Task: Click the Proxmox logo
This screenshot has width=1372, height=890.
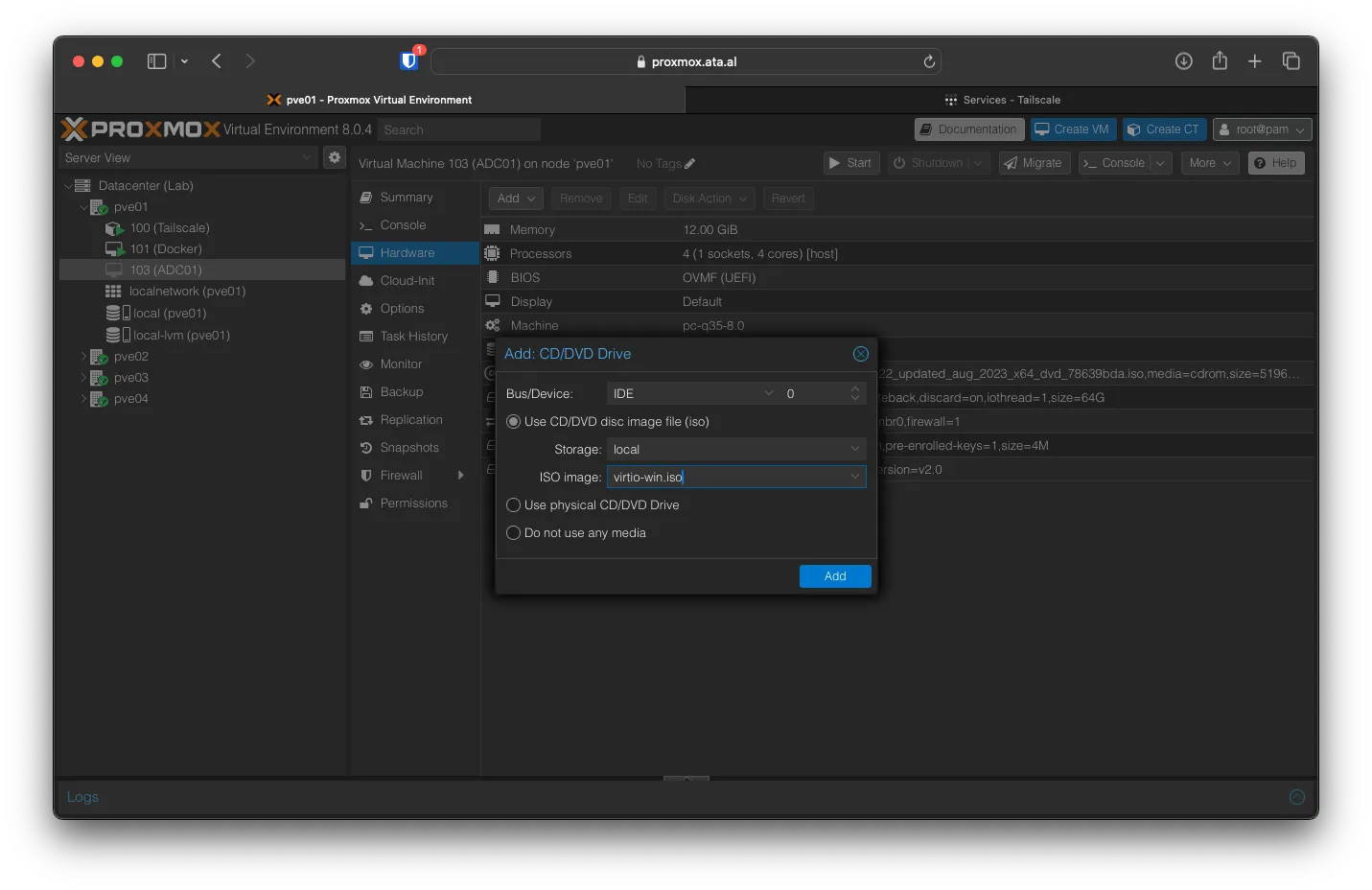Action: [140, 129]
